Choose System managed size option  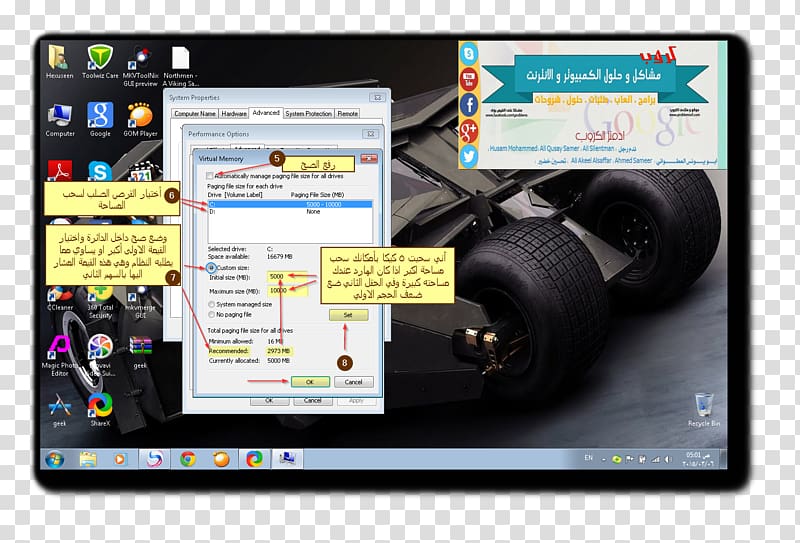[x=211, y=304]
